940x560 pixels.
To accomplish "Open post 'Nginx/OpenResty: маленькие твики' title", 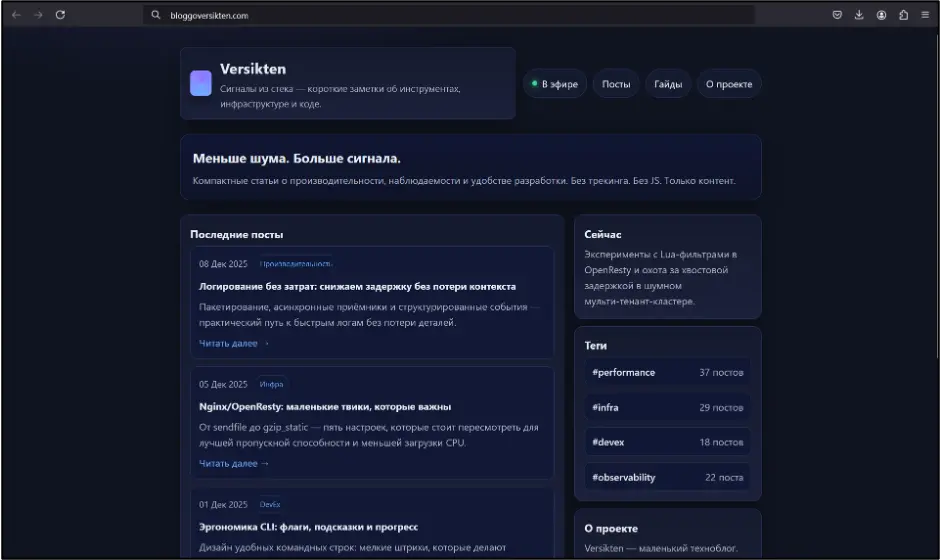I will pyautogui.click(x=325, y=407).
